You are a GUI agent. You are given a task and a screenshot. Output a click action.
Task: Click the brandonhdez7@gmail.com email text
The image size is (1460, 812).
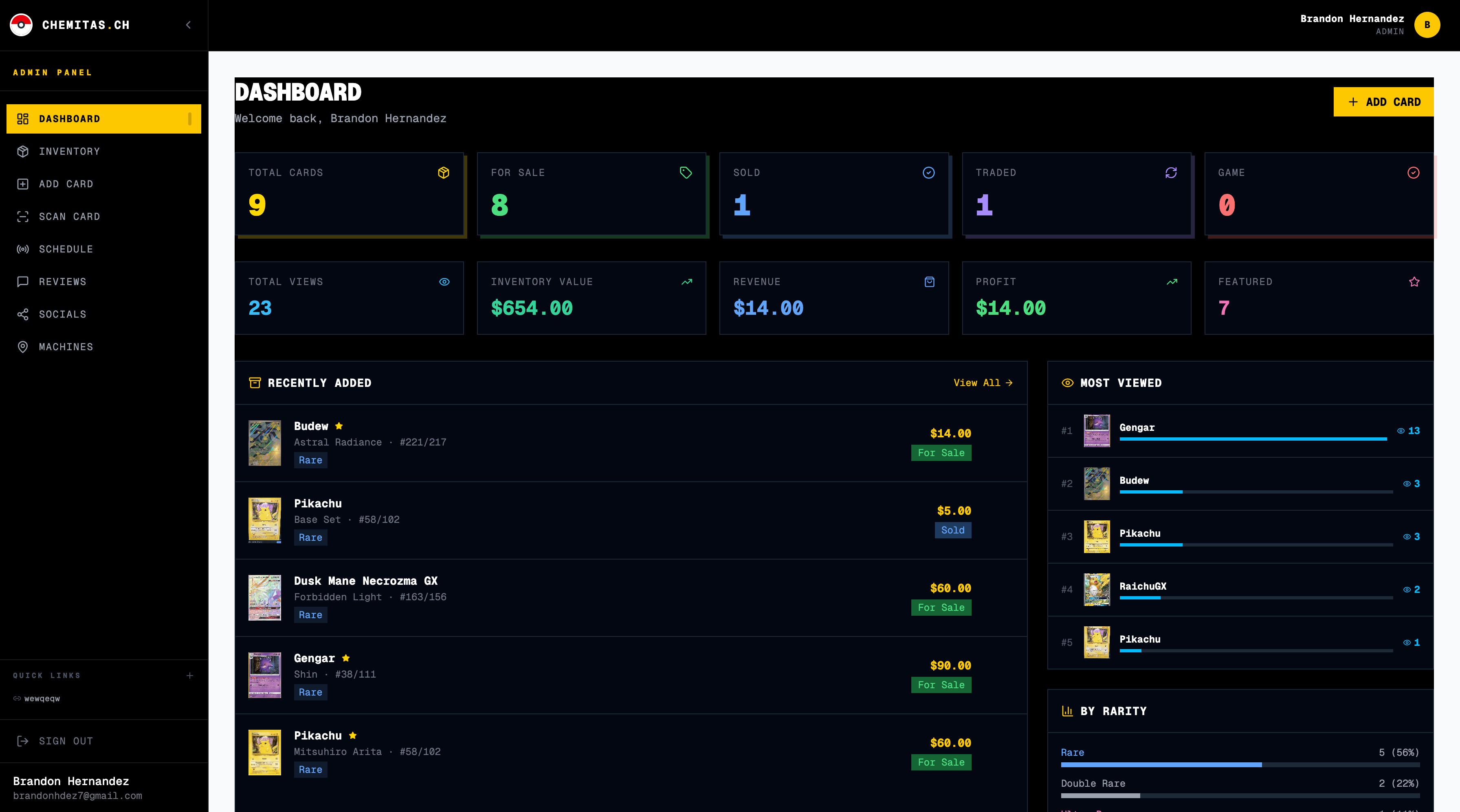pyautogui.click(x=78, y=796)
